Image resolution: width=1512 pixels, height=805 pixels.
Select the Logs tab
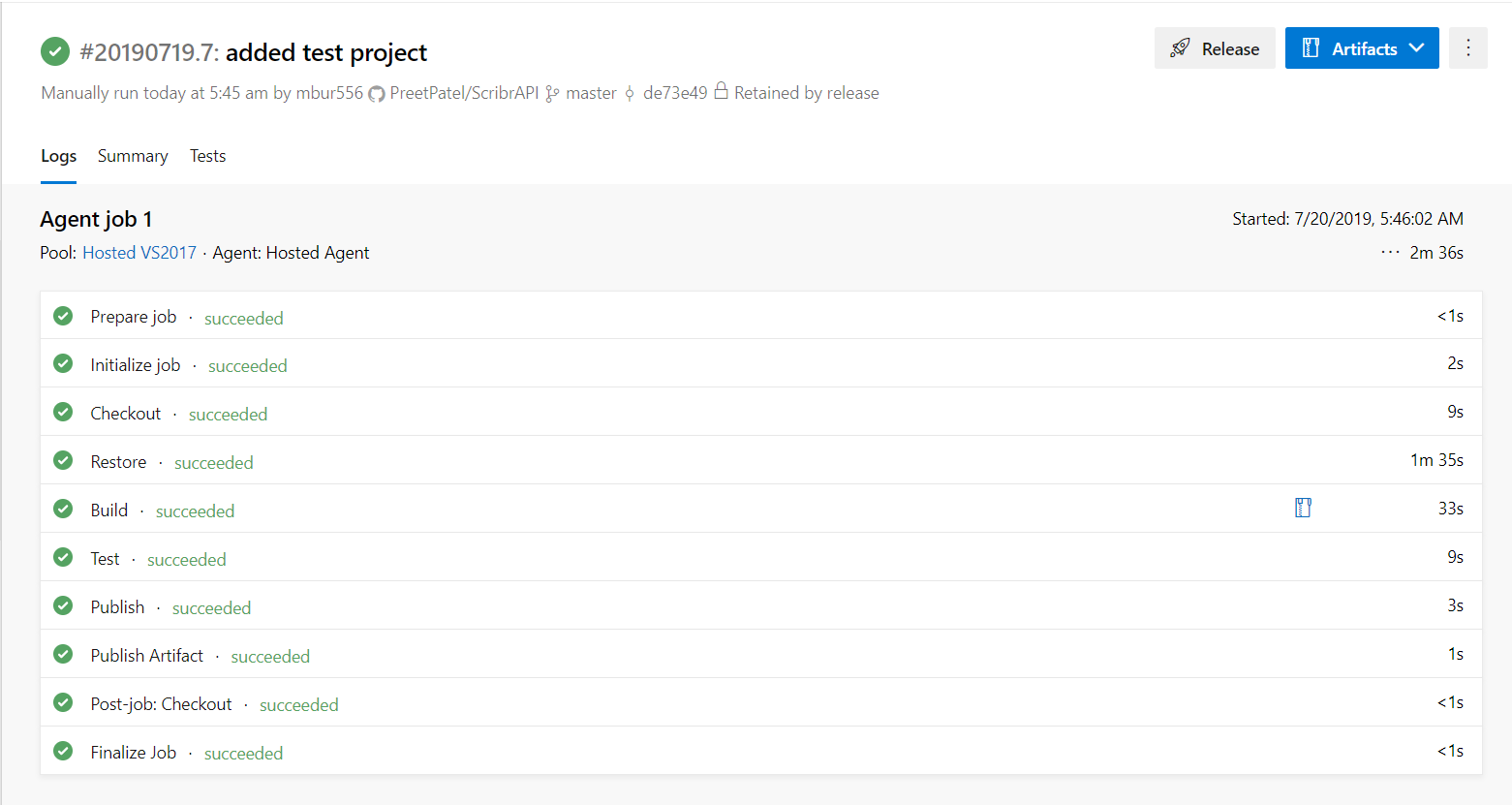pyautogui.click(x=58, y=156)
